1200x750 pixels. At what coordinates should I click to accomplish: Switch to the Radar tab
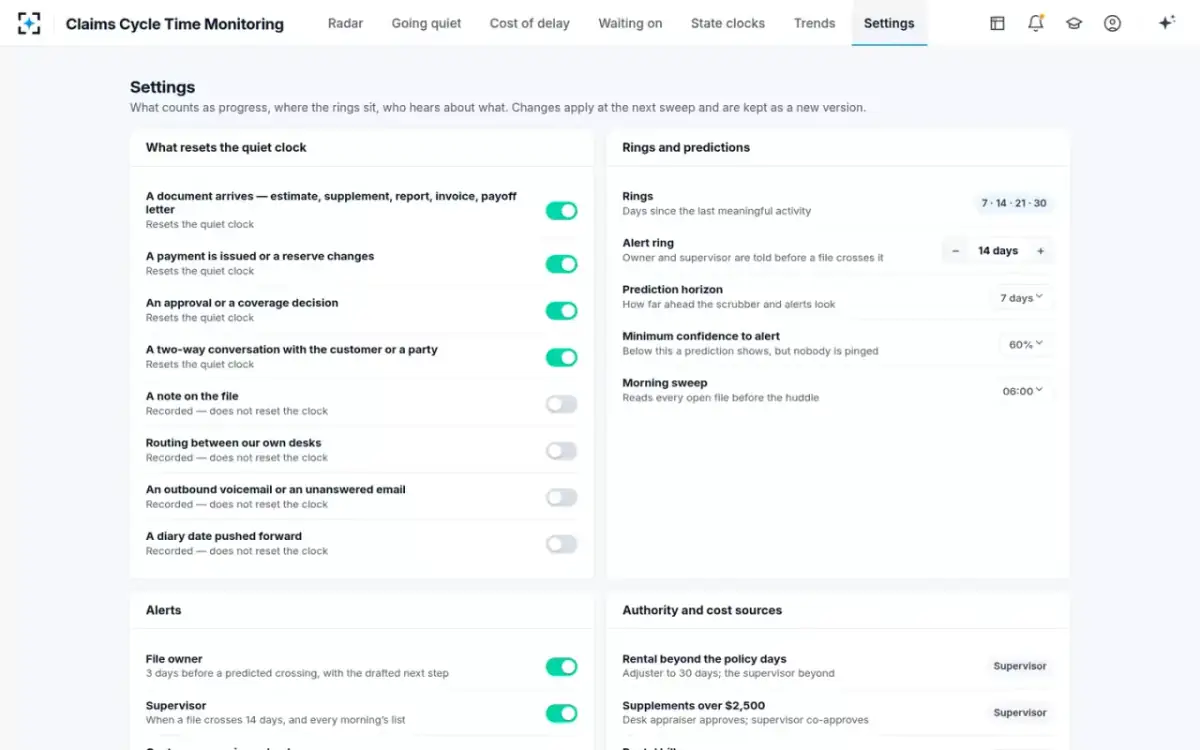point(345,23)
